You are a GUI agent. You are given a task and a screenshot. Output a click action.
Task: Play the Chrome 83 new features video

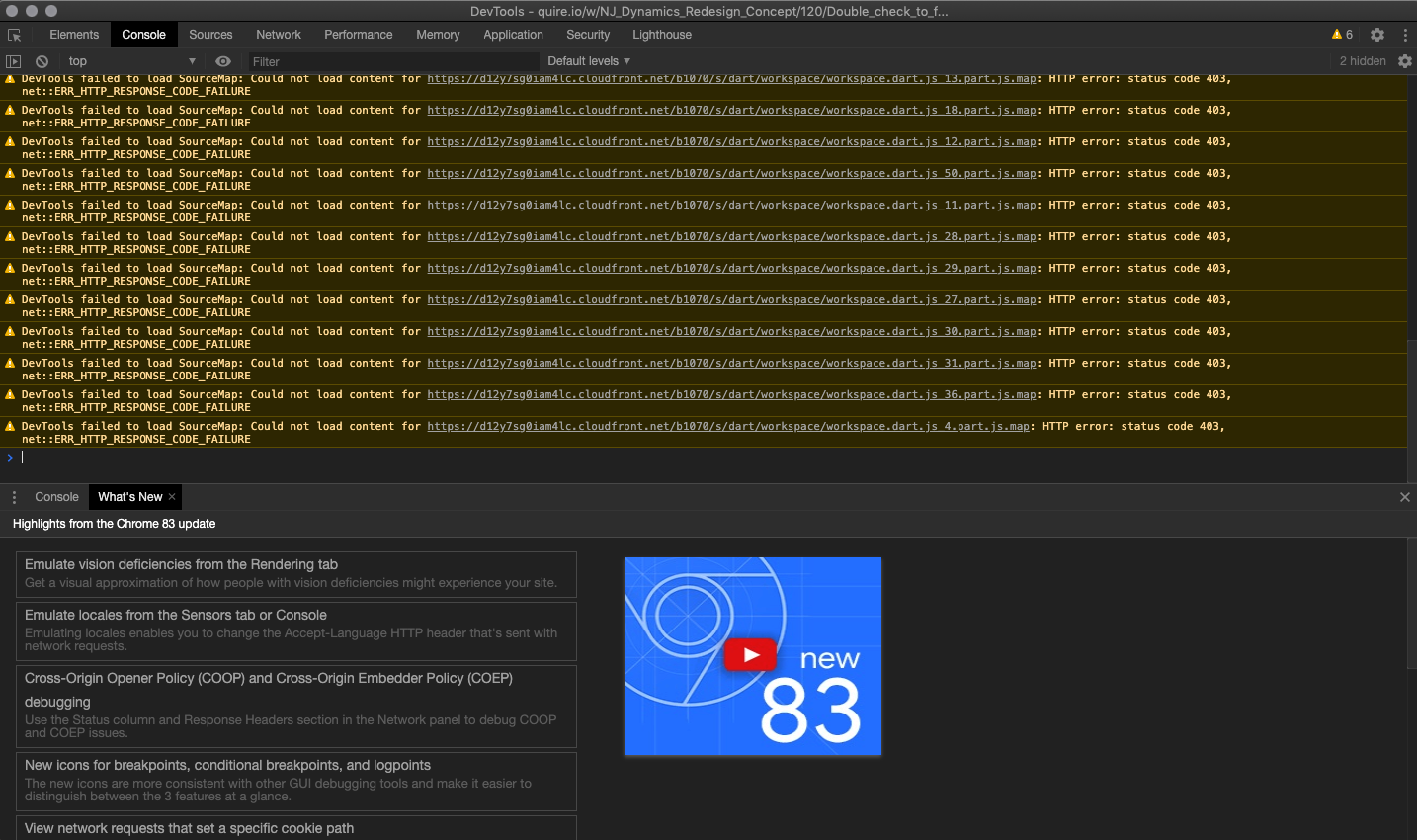[751, 654]
